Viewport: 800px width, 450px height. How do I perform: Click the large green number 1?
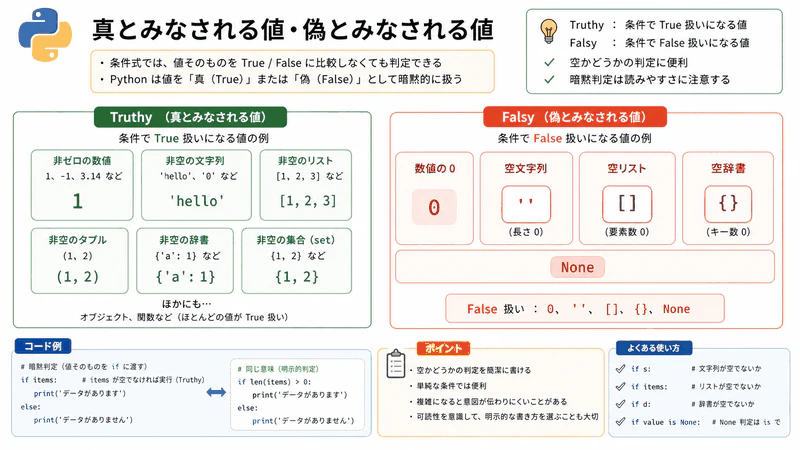point(78,201)
